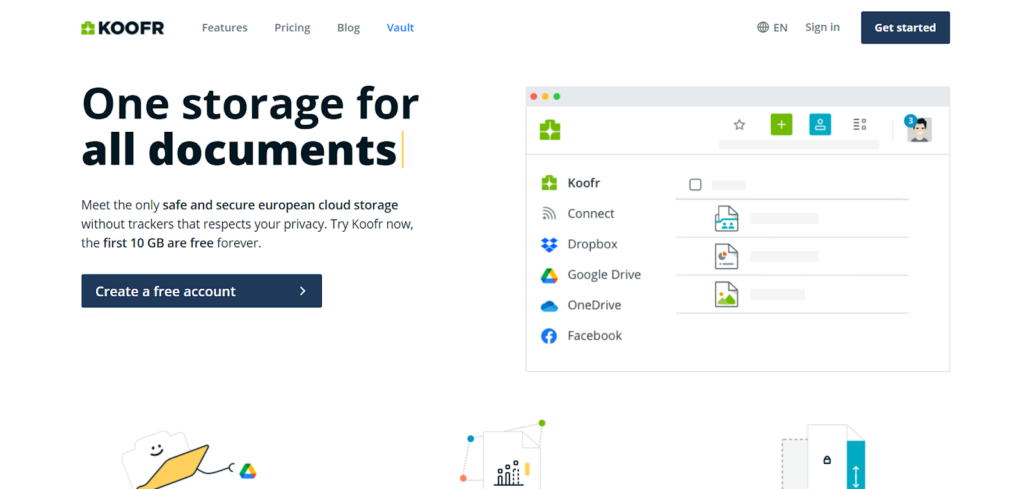Click the Google Drive logo in sidebar

click(549, 276)
